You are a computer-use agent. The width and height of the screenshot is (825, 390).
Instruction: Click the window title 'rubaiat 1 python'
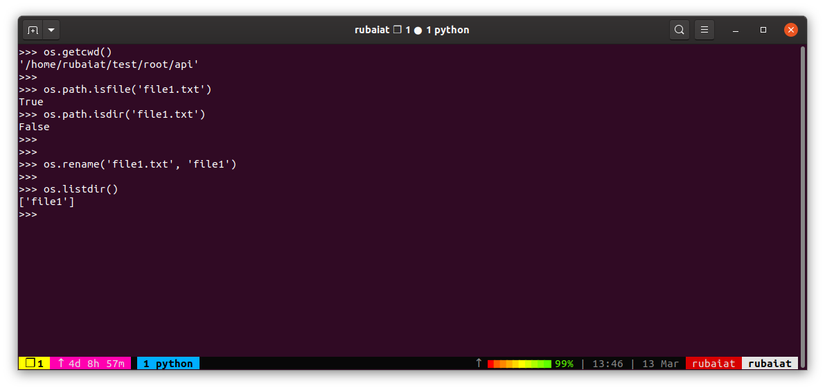tap(412, 30)
